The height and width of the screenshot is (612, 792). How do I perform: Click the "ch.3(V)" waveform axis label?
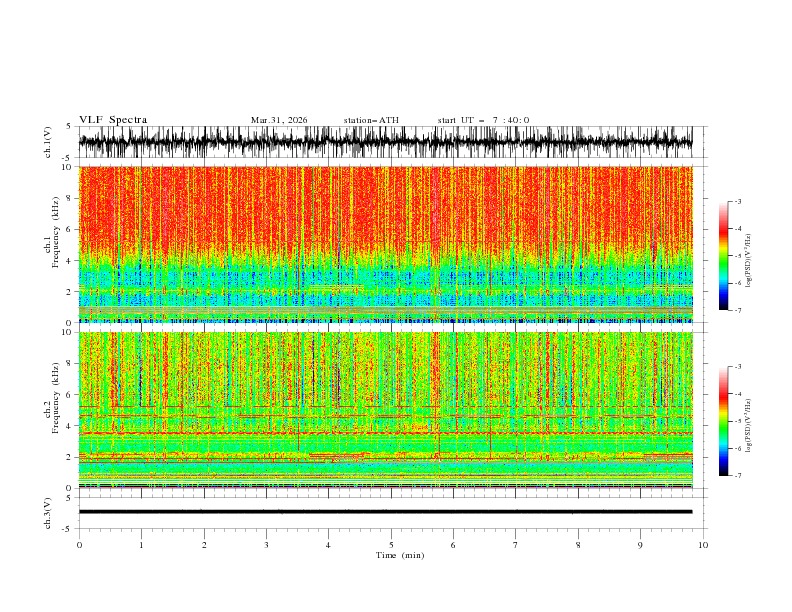click(48, 513)
